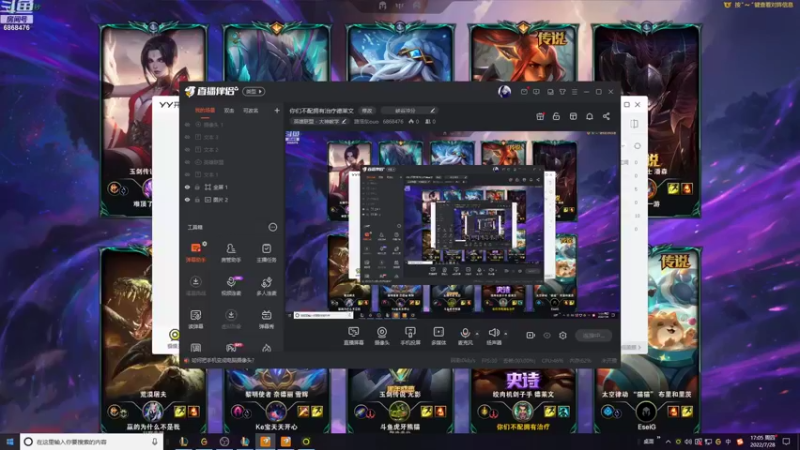800x450 pixels.
Task: Click room number 6868476 text
Action: (16, 28)
